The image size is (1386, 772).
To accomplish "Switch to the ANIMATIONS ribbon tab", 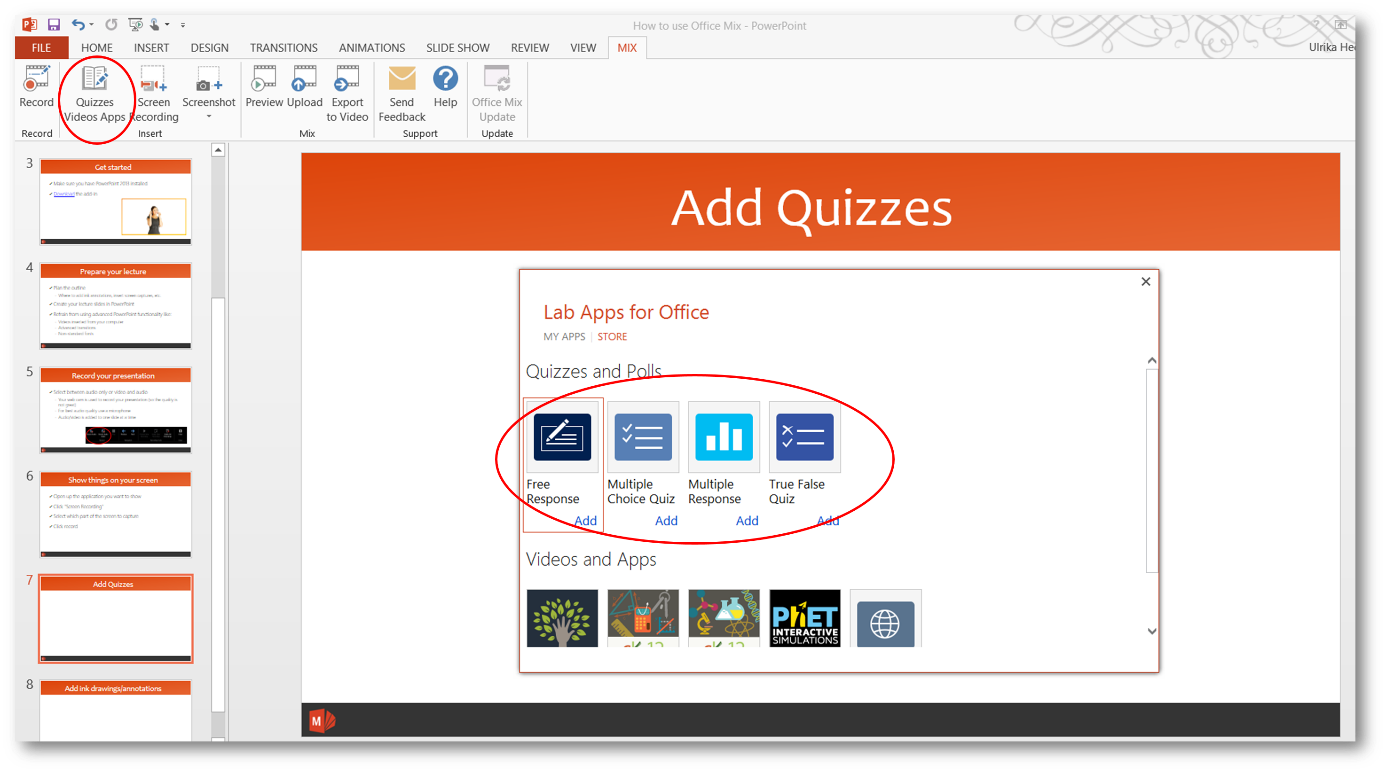I will click(x=372, y=48).
